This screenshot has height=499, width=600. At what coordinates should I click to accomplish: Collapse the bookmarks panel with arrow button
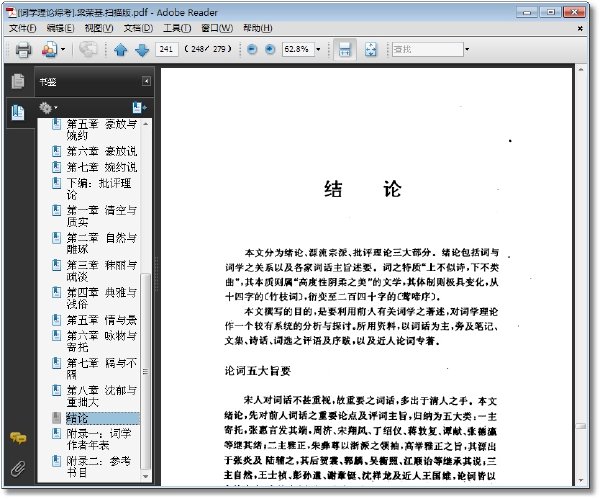coord(146,81)
